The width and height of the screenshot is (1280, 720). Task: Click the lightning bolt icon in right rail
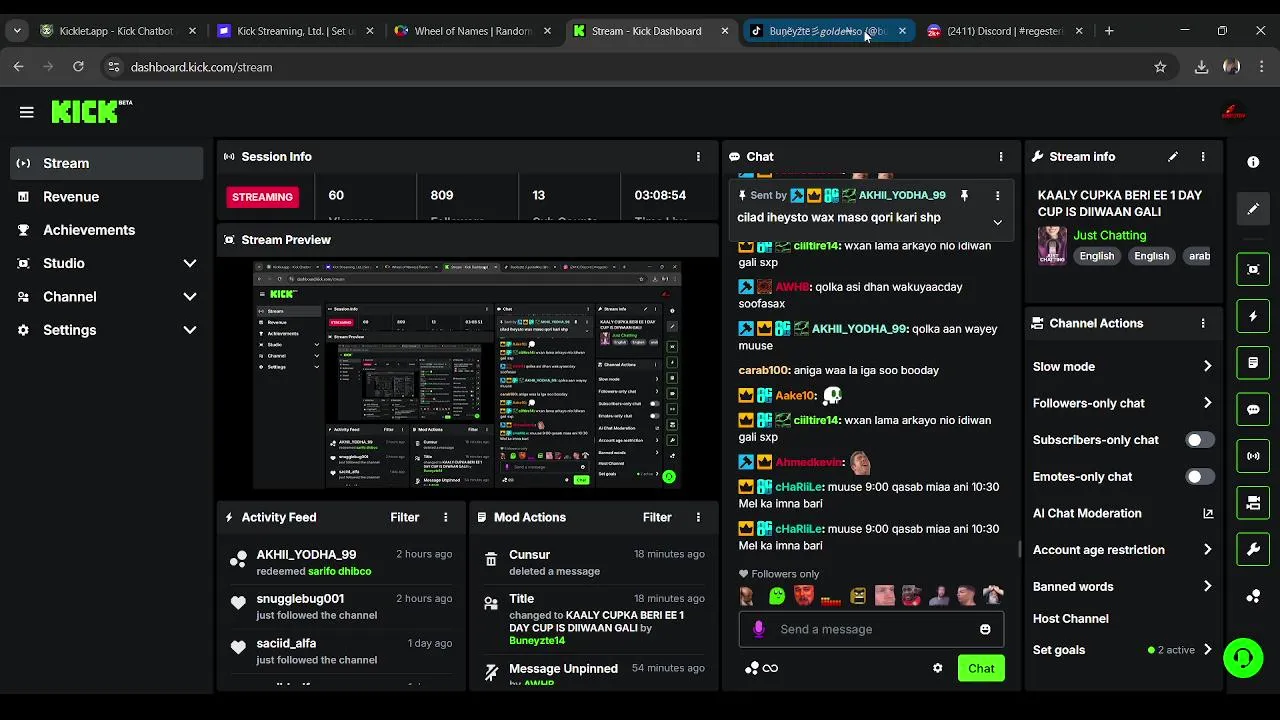(x=1253, y=316)
